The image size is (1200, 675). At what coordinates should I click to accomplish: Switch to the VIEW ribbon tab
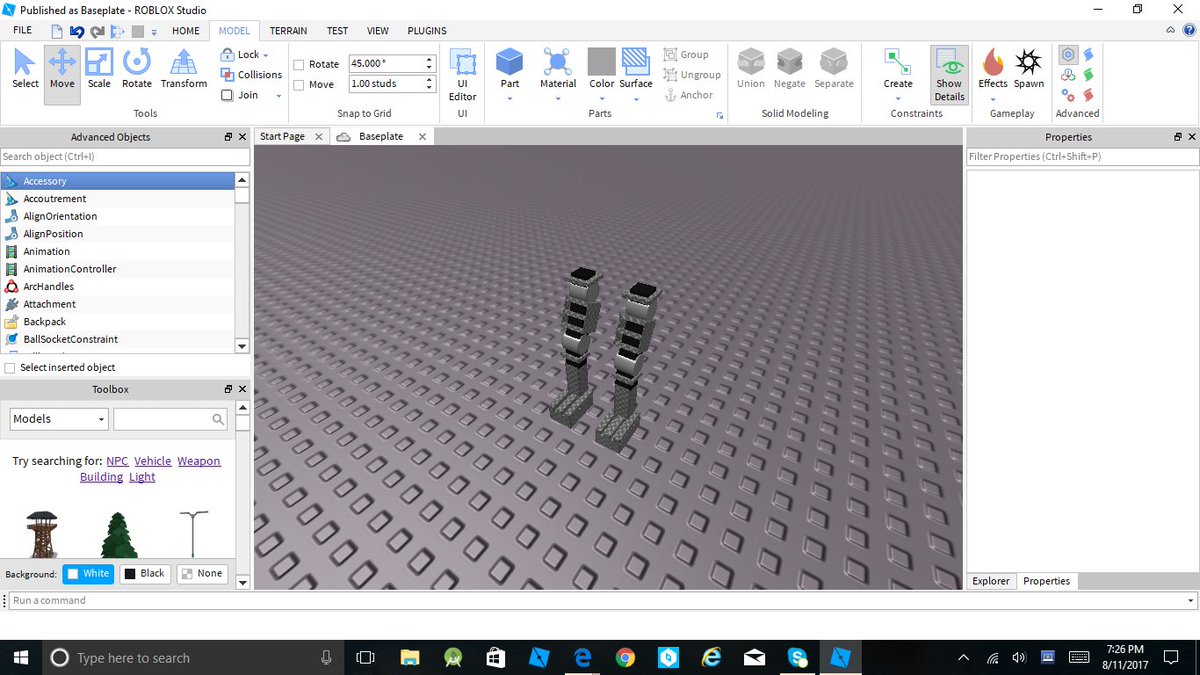coord(378,31)
